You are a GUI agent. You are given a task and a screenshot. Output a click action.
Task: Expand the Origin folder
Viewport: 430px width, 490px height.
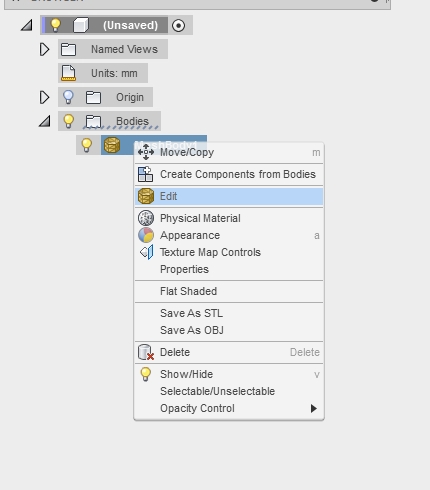(44, 97)
